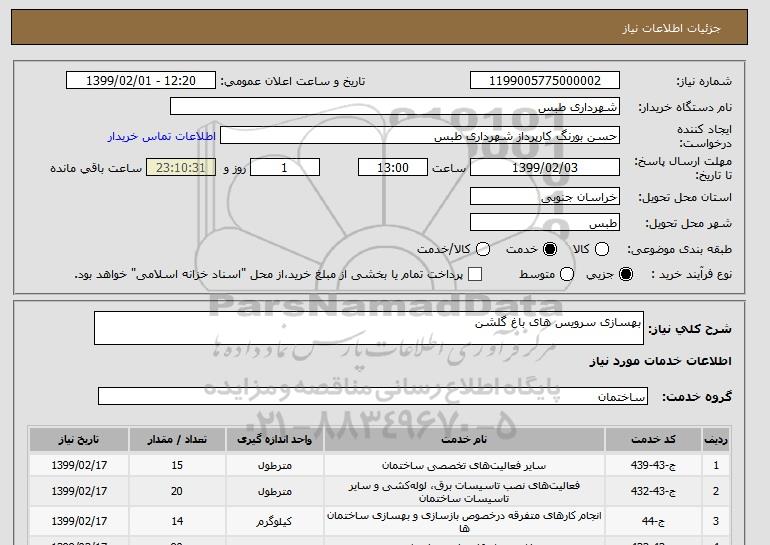Screen dimensions: 770x545
Task: Click the quantity cell 15
Action: (x=177, y=465)
